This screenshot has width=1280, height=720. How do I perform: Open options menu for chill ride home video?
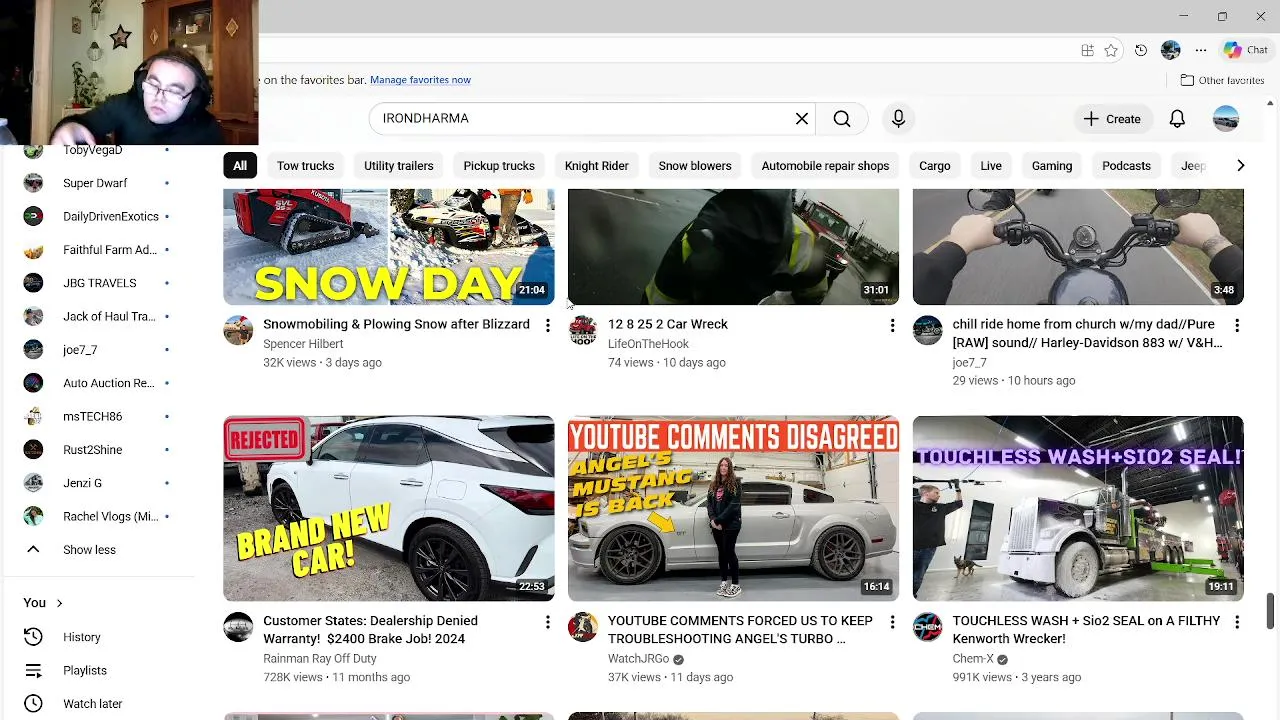coord(1237,325)
